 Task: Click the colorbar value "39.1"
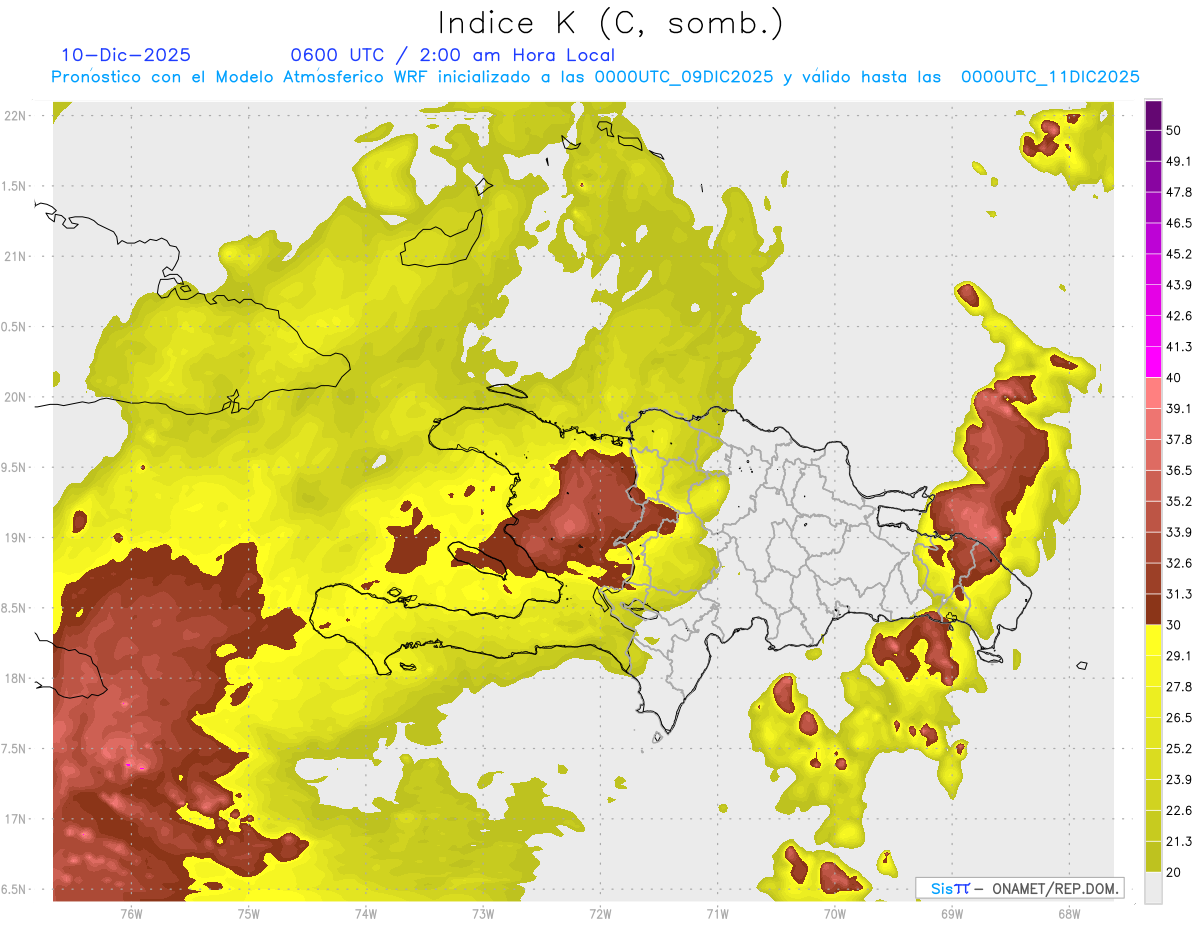click(1179, 409)
